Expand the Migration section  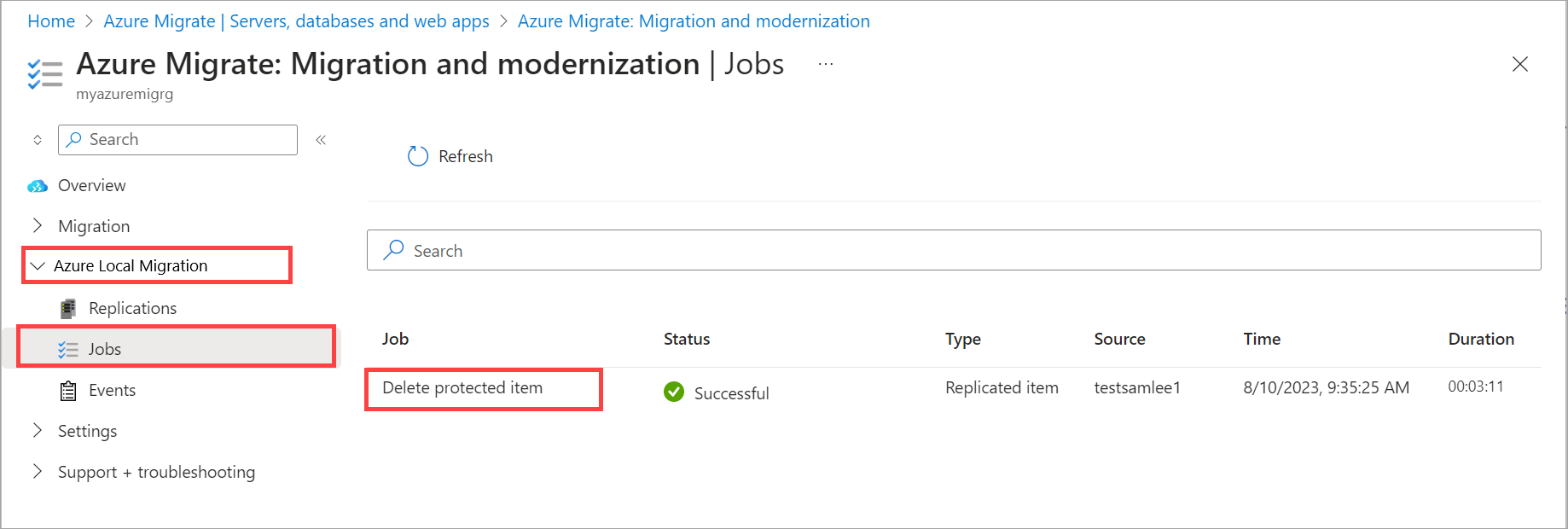tap(38, 226)
